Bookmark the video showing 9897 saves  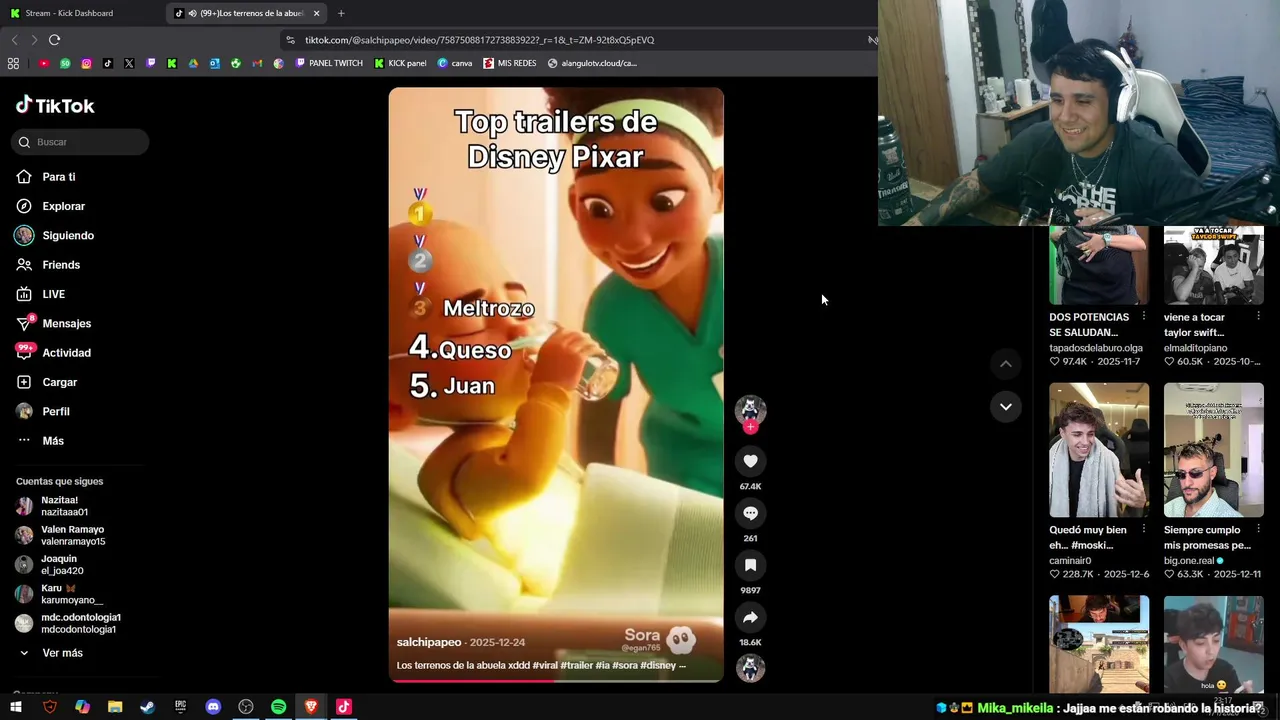(750, 565)
